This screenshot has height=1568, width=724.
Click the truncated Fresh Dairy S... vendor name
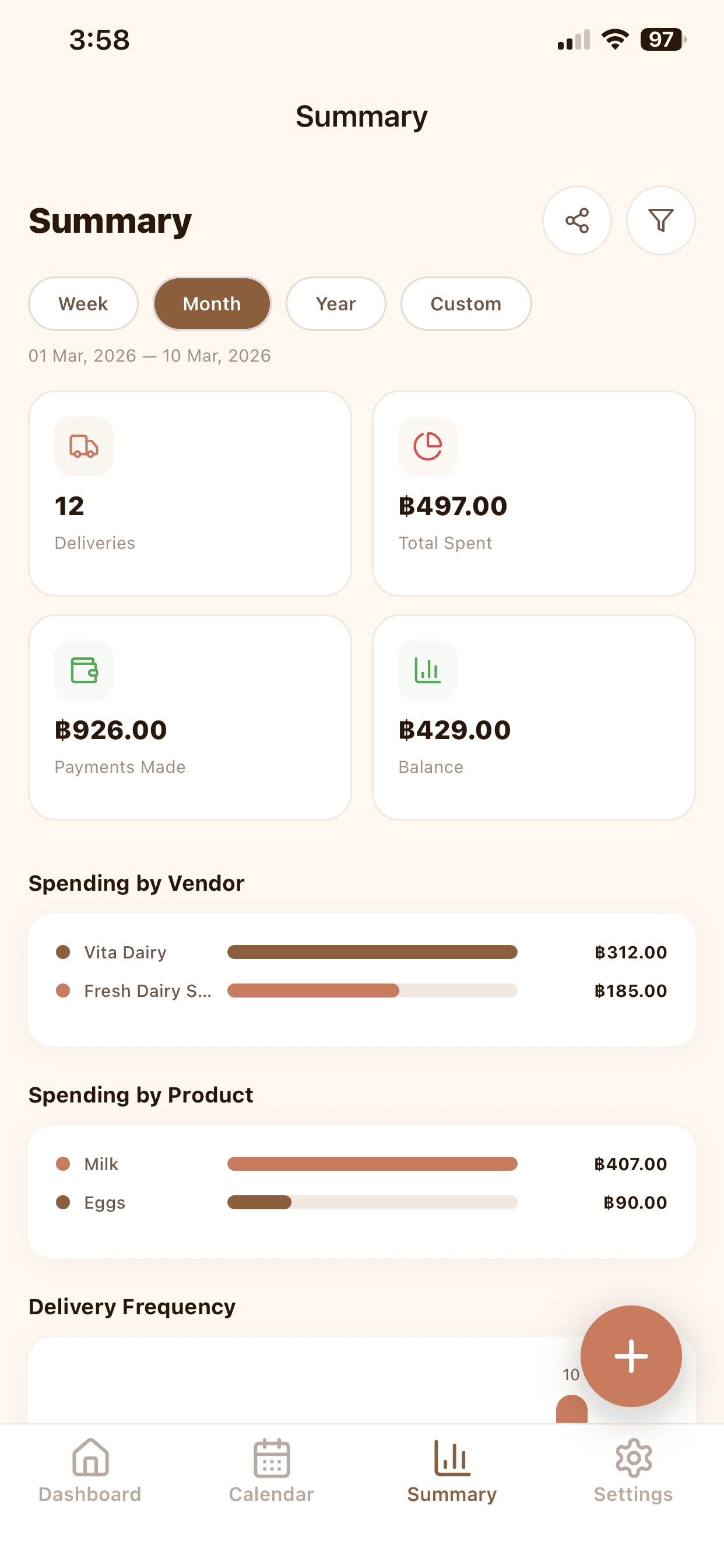pos(148,991)
